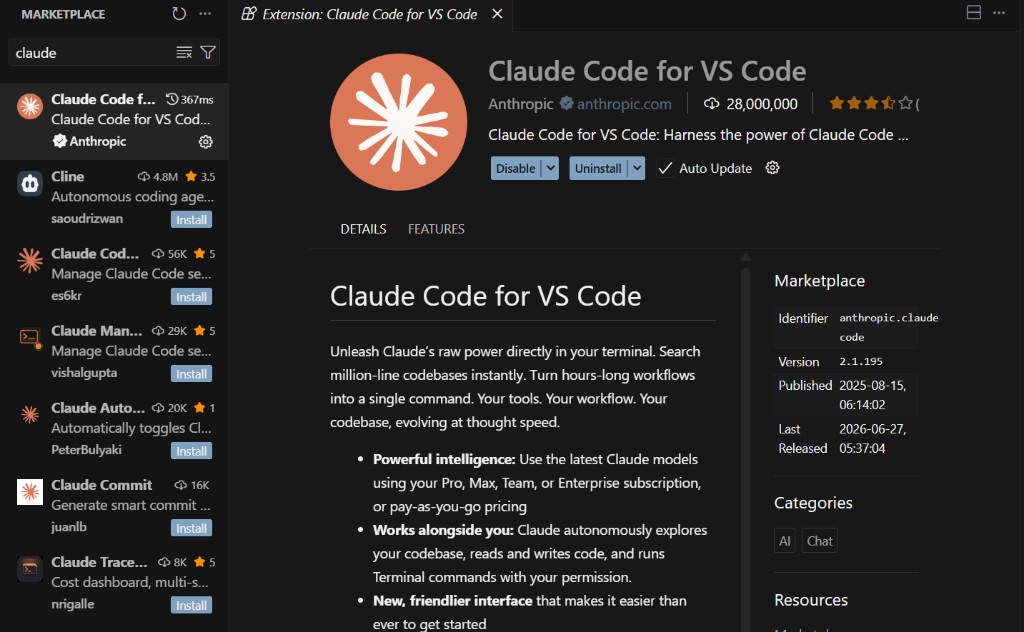
Task: Open the anthropic.com publisher link
Action: [624, 104]
